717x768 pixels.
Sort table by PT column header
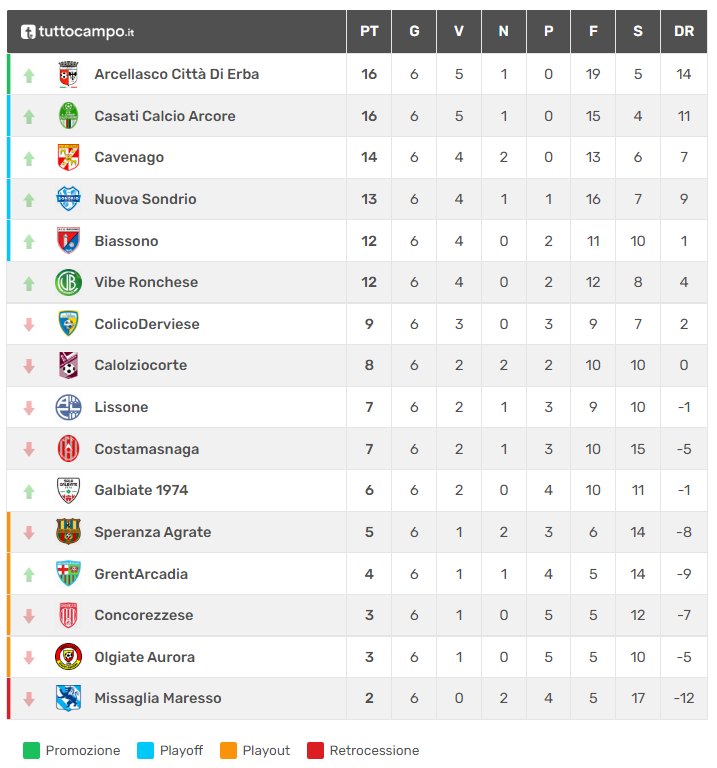(x=369, y=32)
